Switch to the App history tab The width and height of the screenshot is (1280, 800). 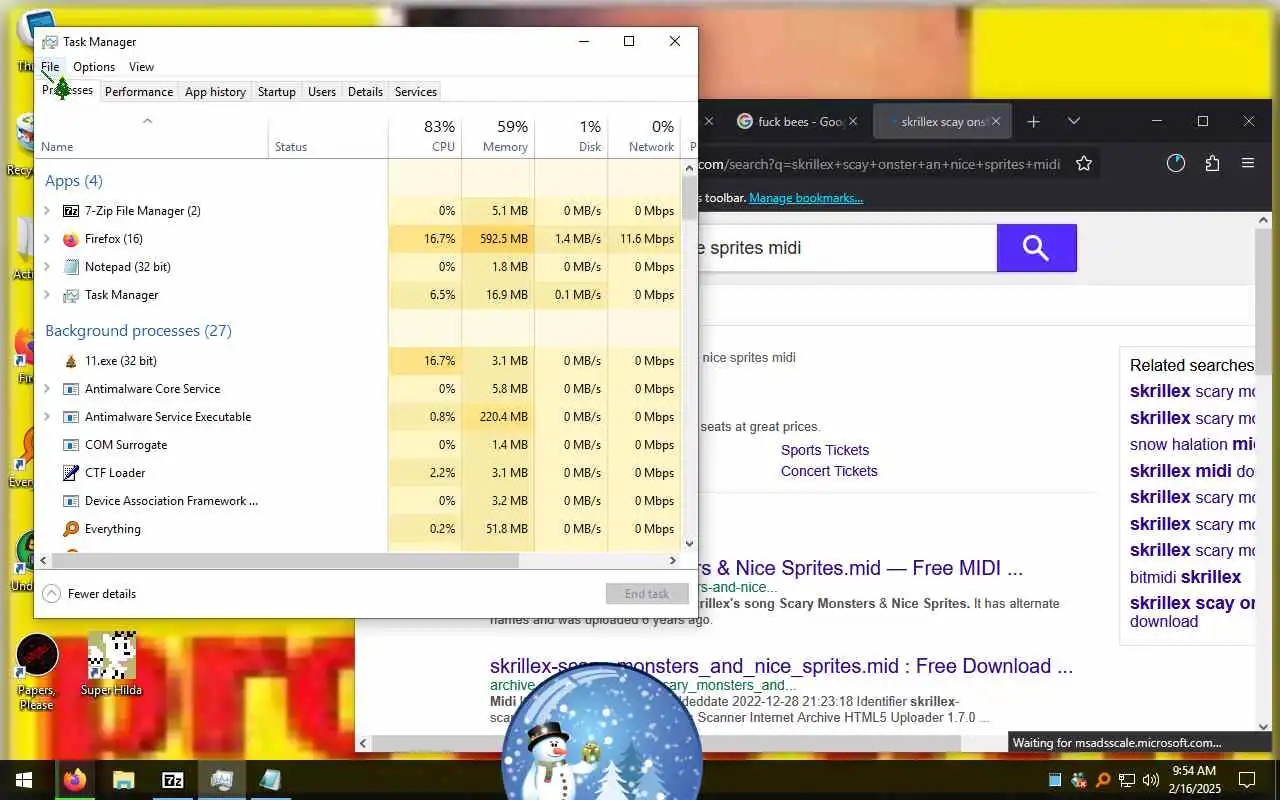tap(215, 91)
